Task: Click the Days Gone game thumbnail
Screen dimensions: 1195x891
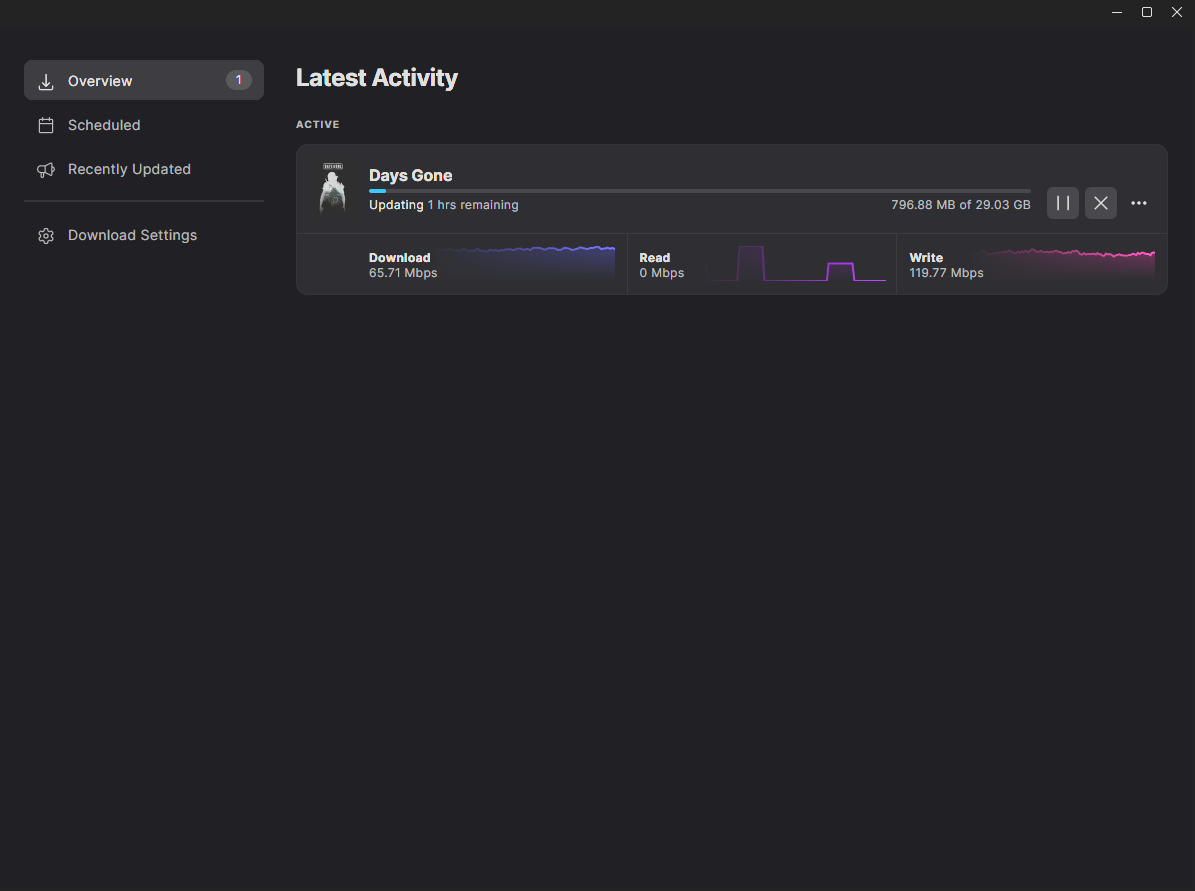Action: pos(333,187)
